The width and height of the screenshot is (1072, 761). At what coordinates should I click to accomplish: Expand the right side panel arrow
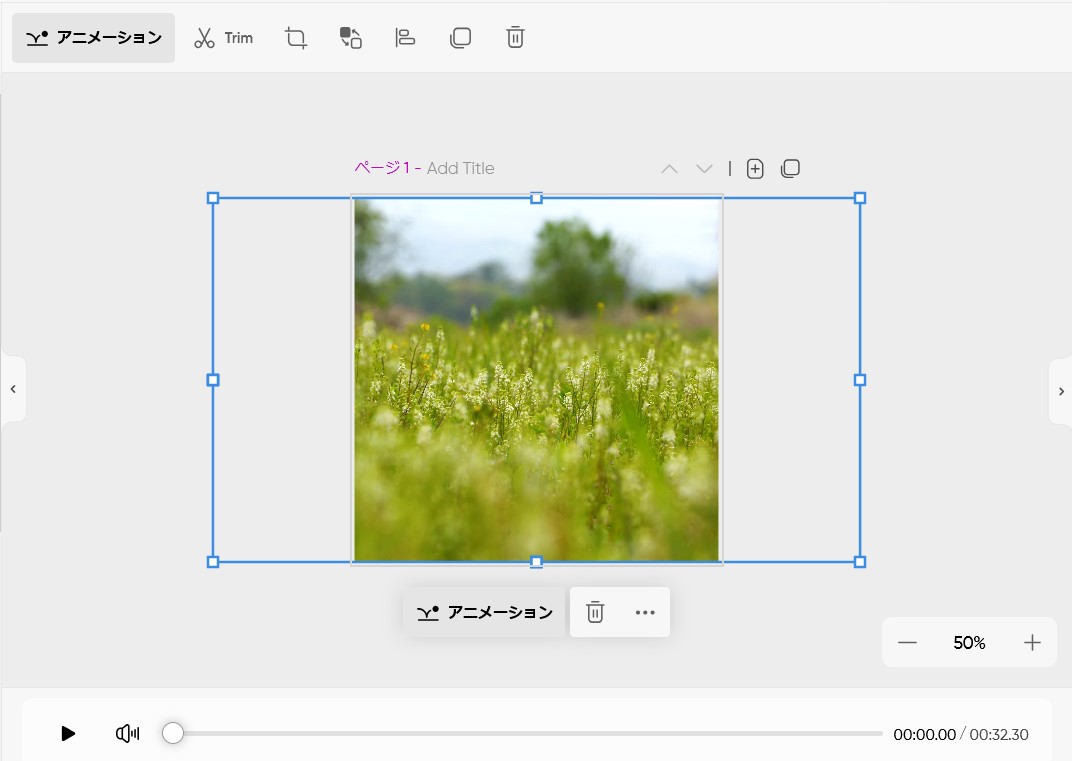tap(1061, 392)
